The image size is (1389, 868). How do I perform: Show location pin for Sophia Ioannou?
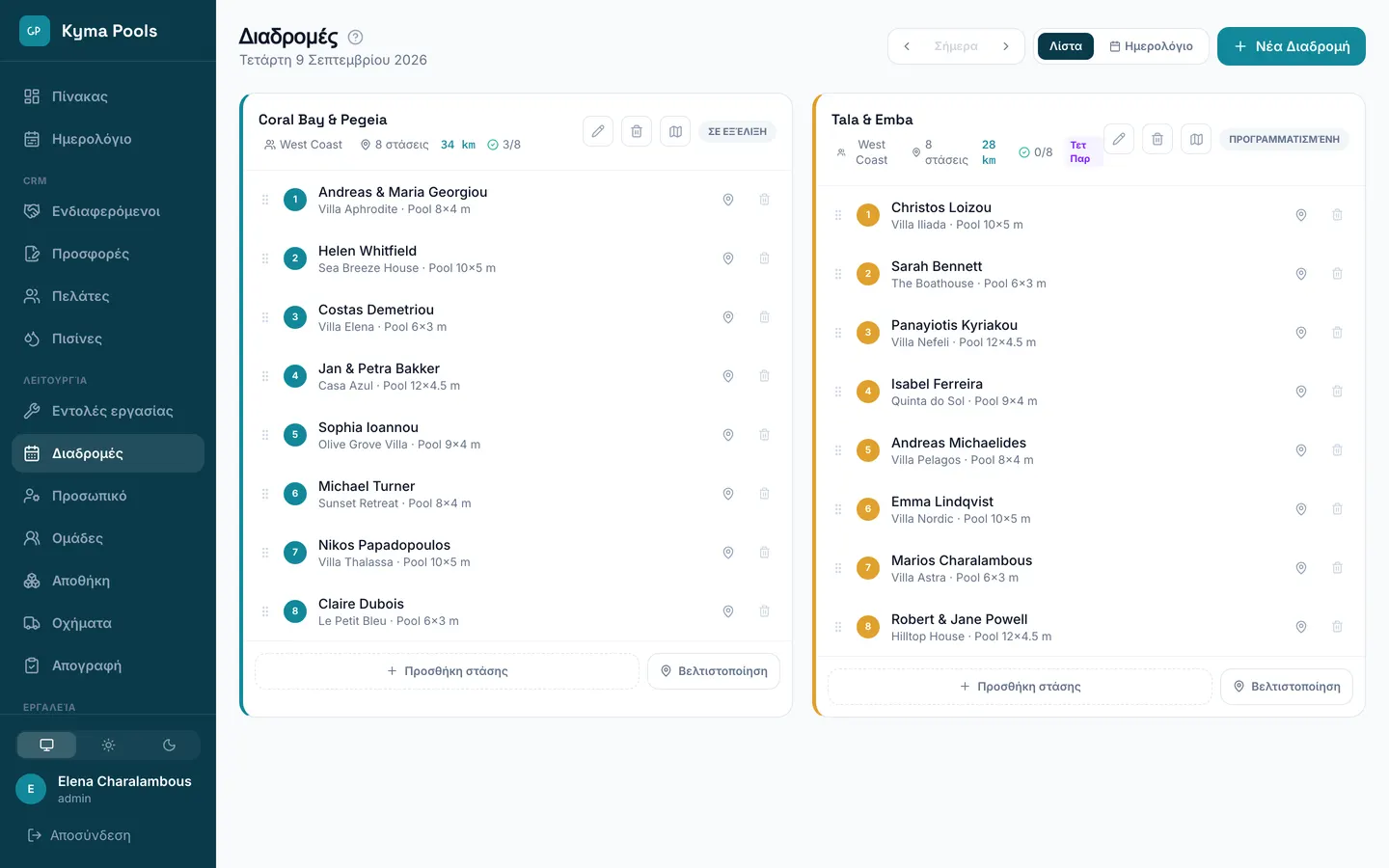pos(728,435)
